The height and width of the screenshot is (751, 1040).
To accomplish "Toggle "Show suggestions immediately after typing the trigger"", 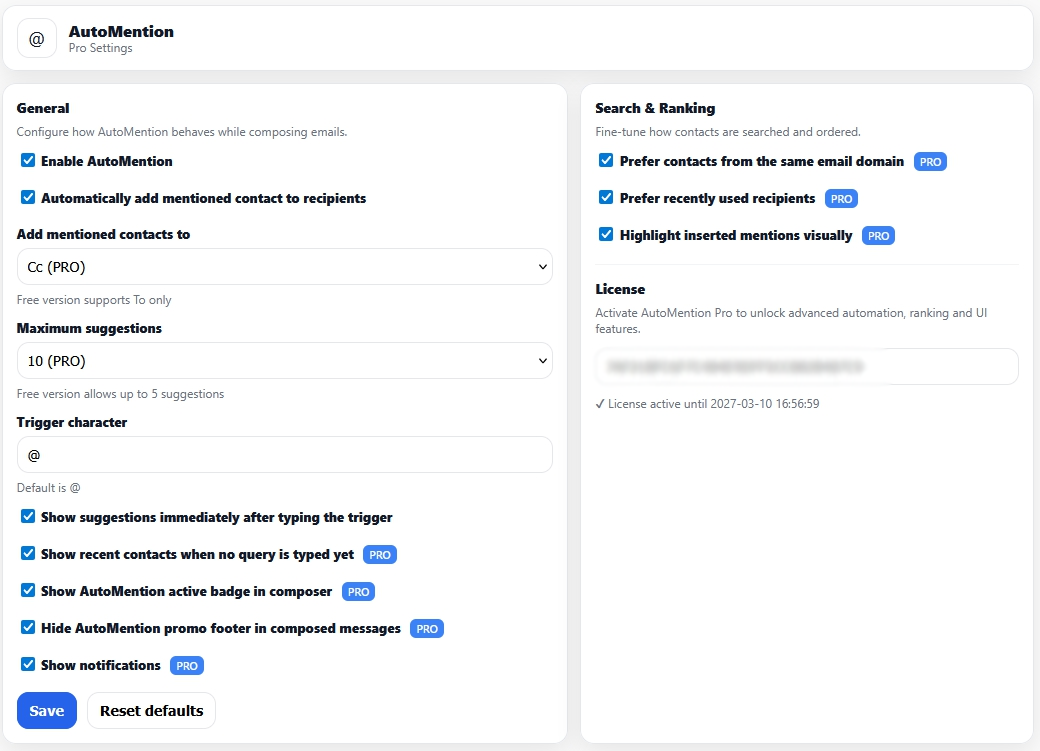I will click(28, 517).
